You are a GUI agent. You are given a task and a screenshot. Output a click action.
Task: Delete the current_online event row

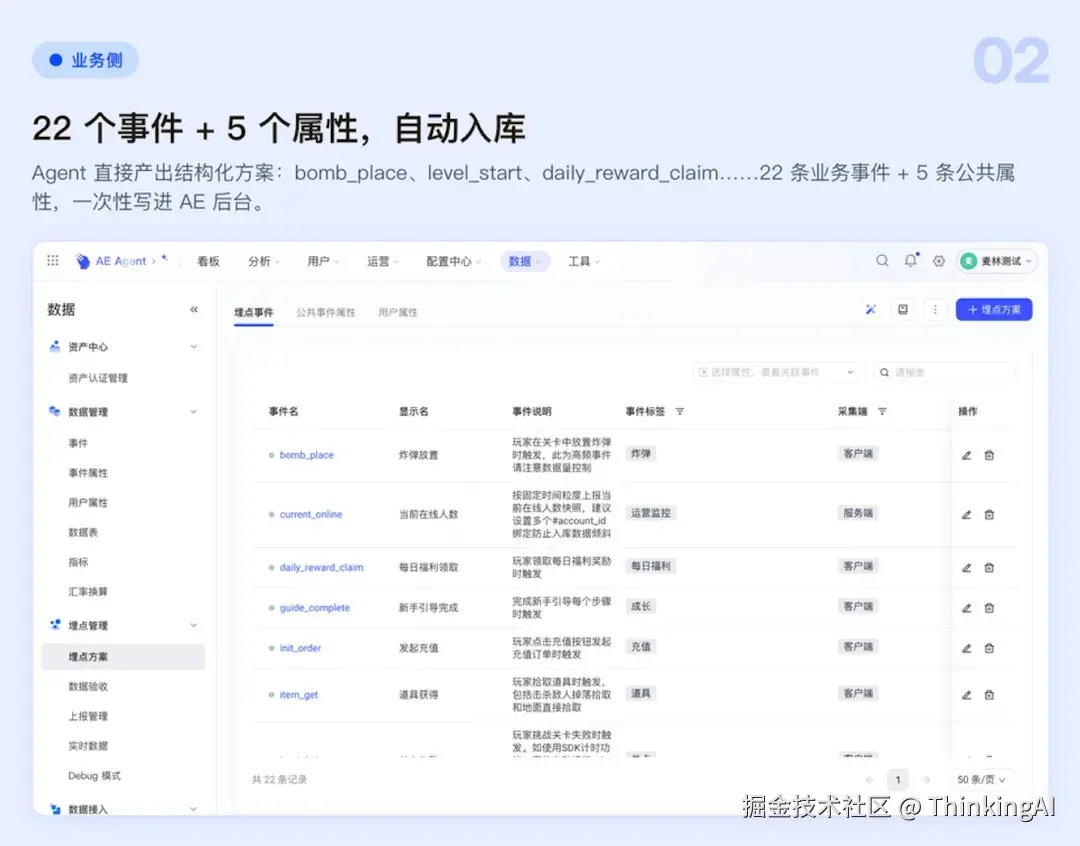click(x=989, y=515)
